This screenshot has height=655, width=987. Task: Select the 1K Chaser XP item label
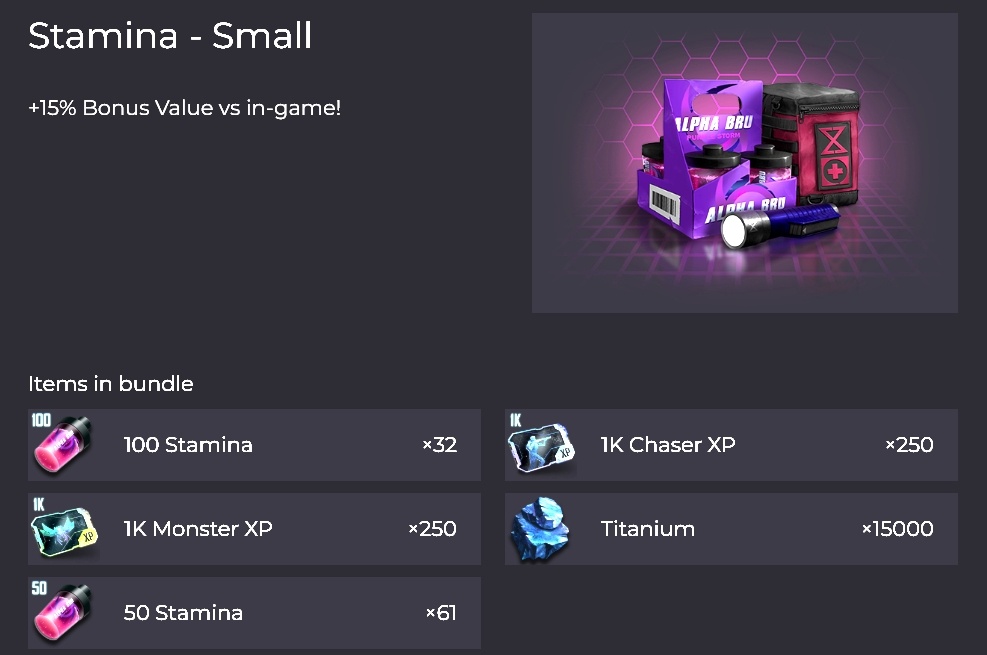[x=668, y=445]
